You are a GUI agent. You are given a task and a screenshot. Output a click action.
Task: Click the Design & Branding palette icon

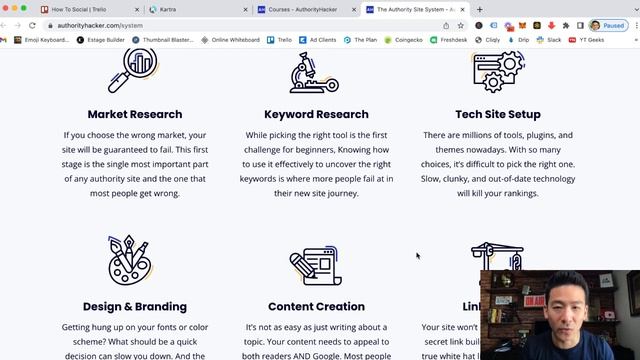(130, 260)
